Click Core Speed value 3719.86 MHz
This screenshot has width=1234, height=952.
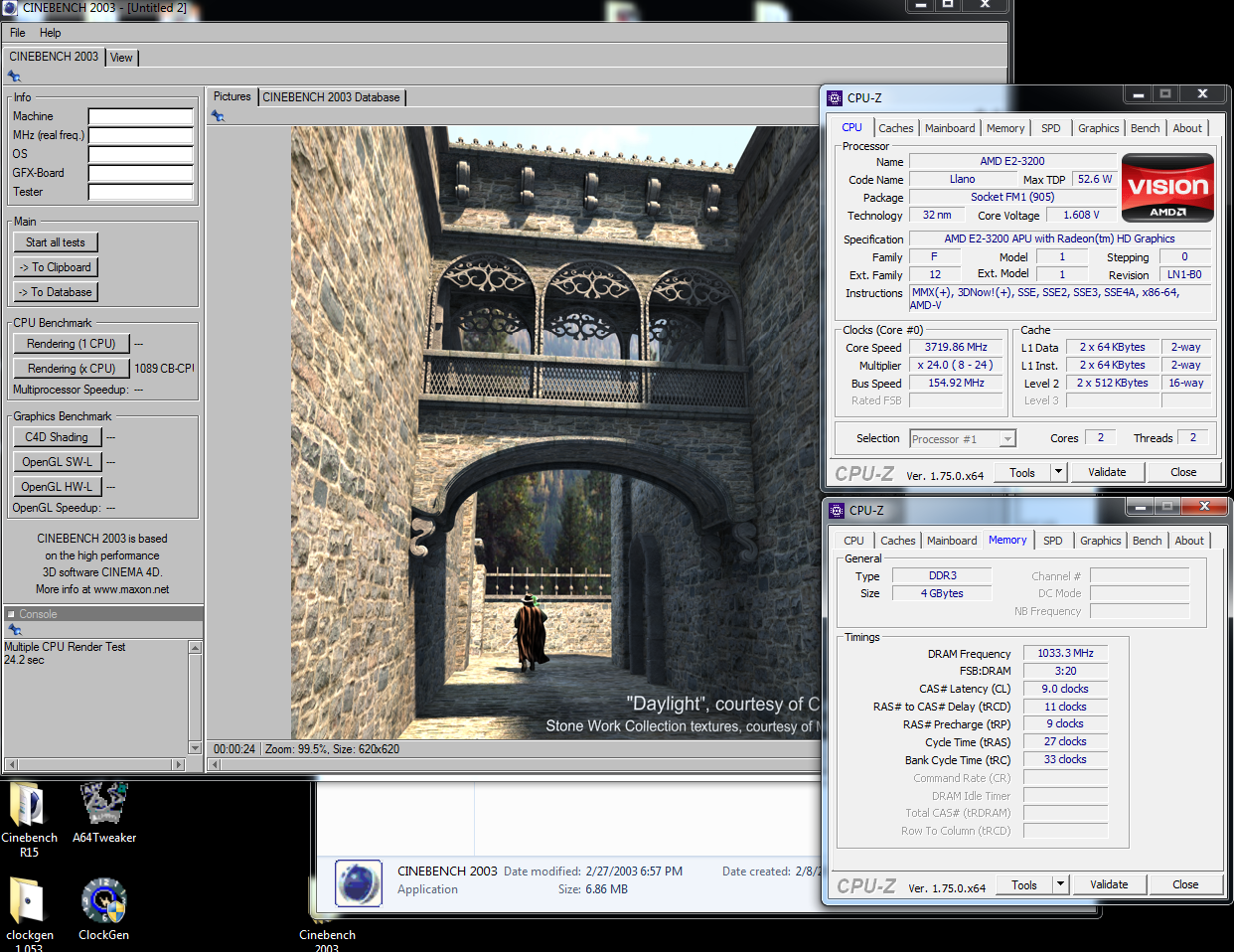[x=956, y=347]
